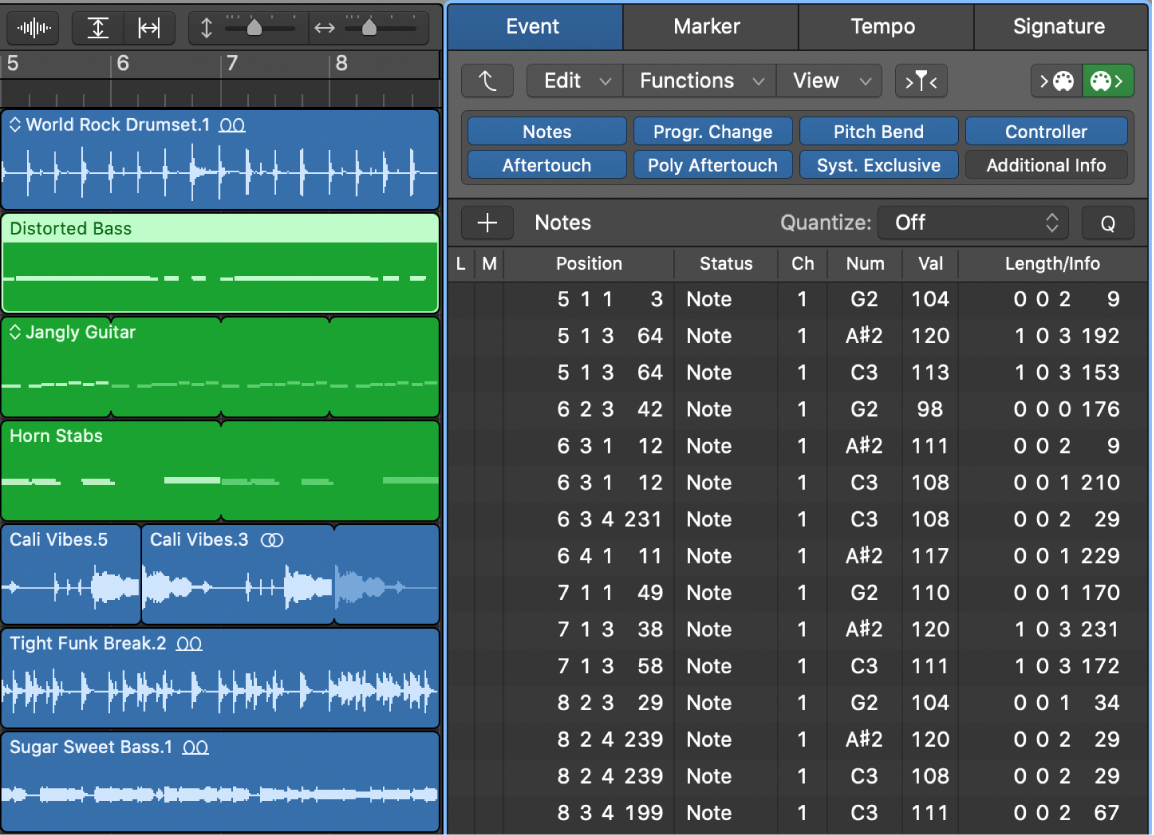Click the horizontal auto-zoom icon

pos(149,27)
